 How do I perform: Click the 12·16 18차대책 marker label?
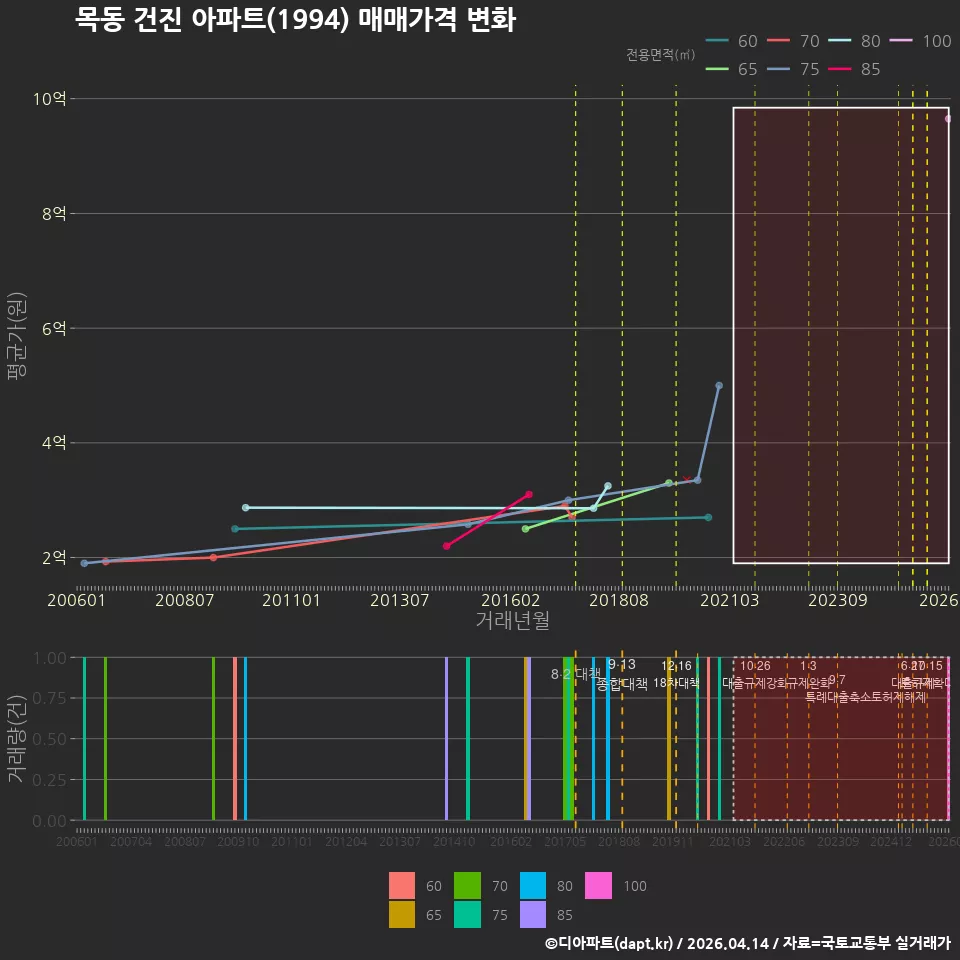point(677,674)
